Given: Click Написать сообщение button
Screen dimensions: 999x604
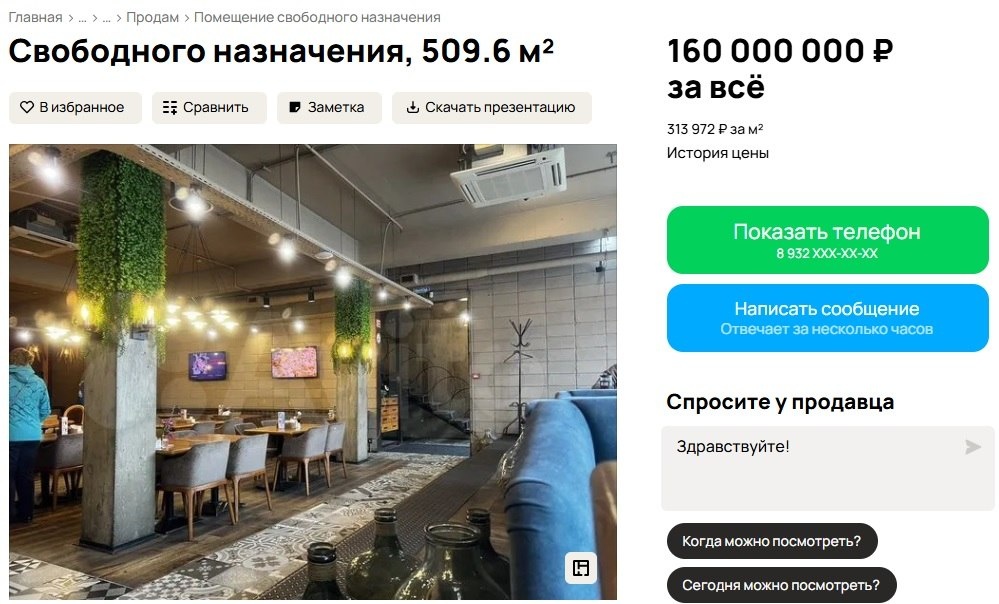Looking at the screenshot, I should click(828, 317).
